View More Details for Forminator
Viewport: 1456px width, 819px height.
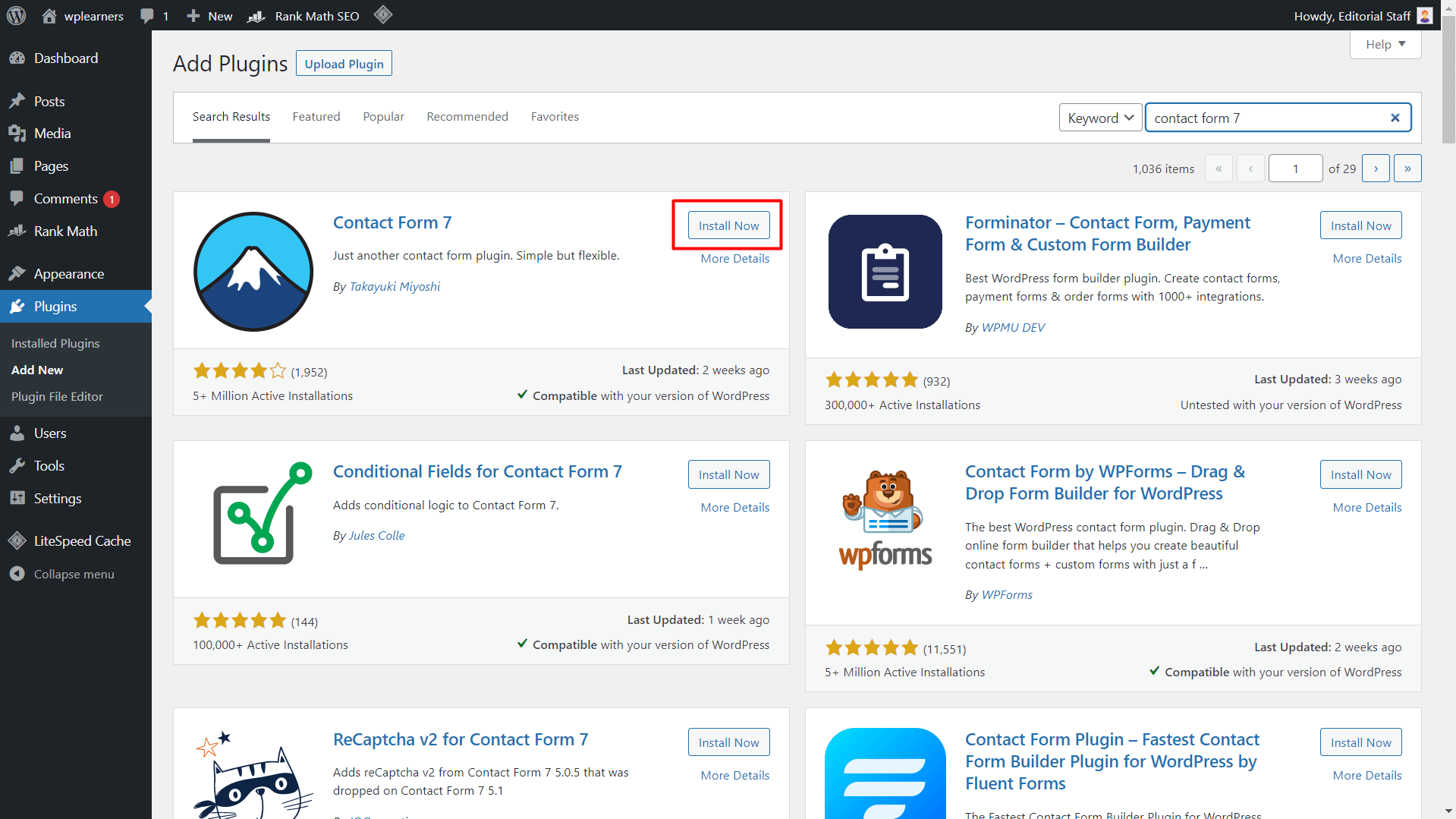point(1367,259)
